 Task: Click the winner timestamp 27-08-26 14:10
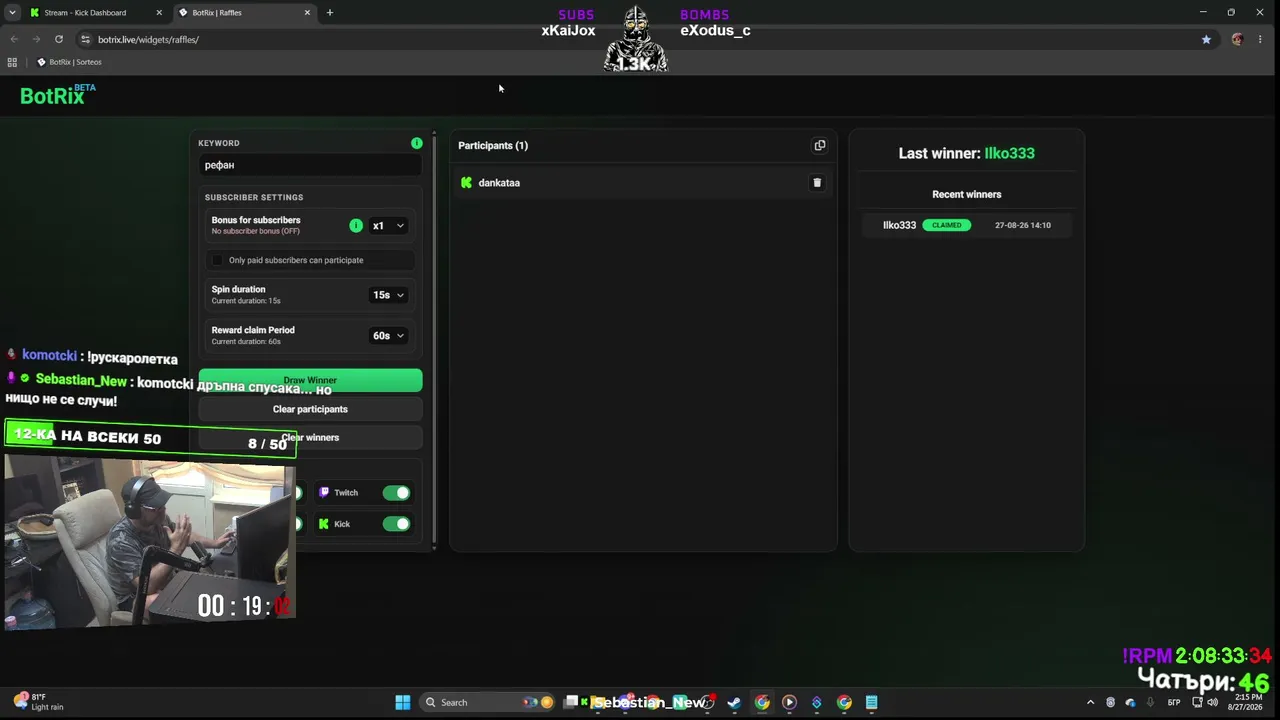1022,225
